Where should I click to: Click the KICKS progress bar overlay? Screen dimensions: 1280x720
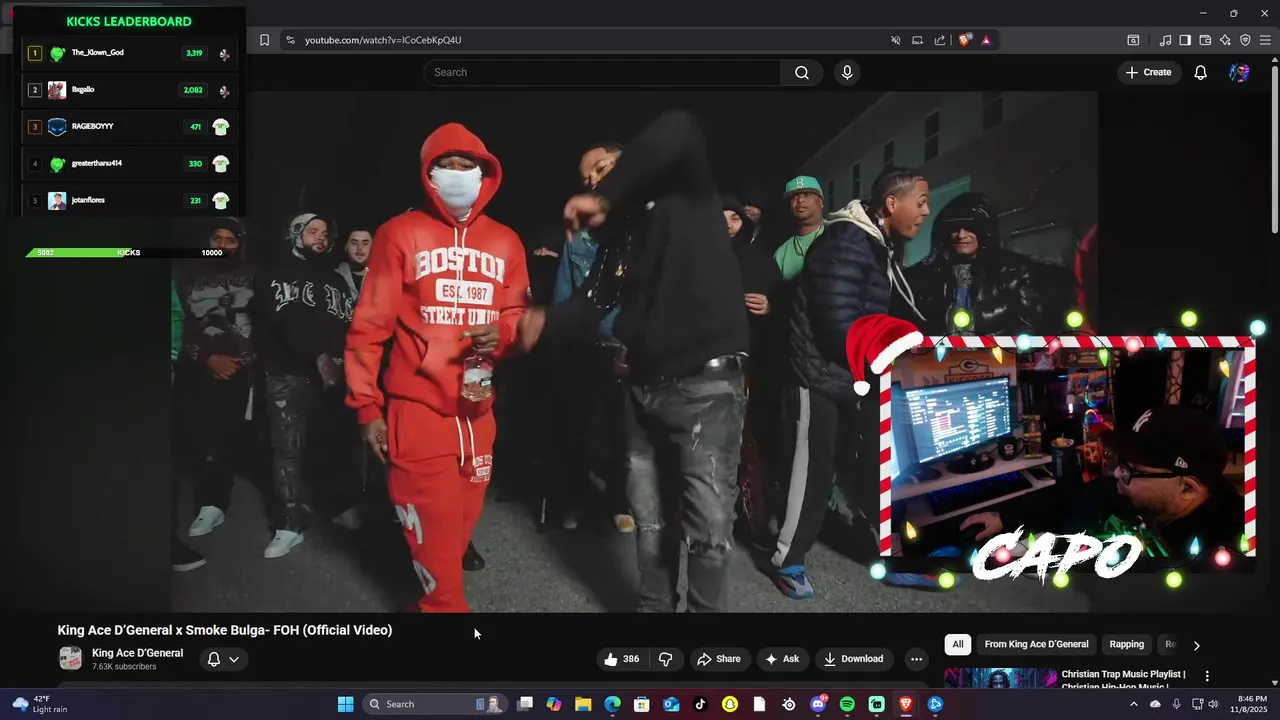point(128,253)
